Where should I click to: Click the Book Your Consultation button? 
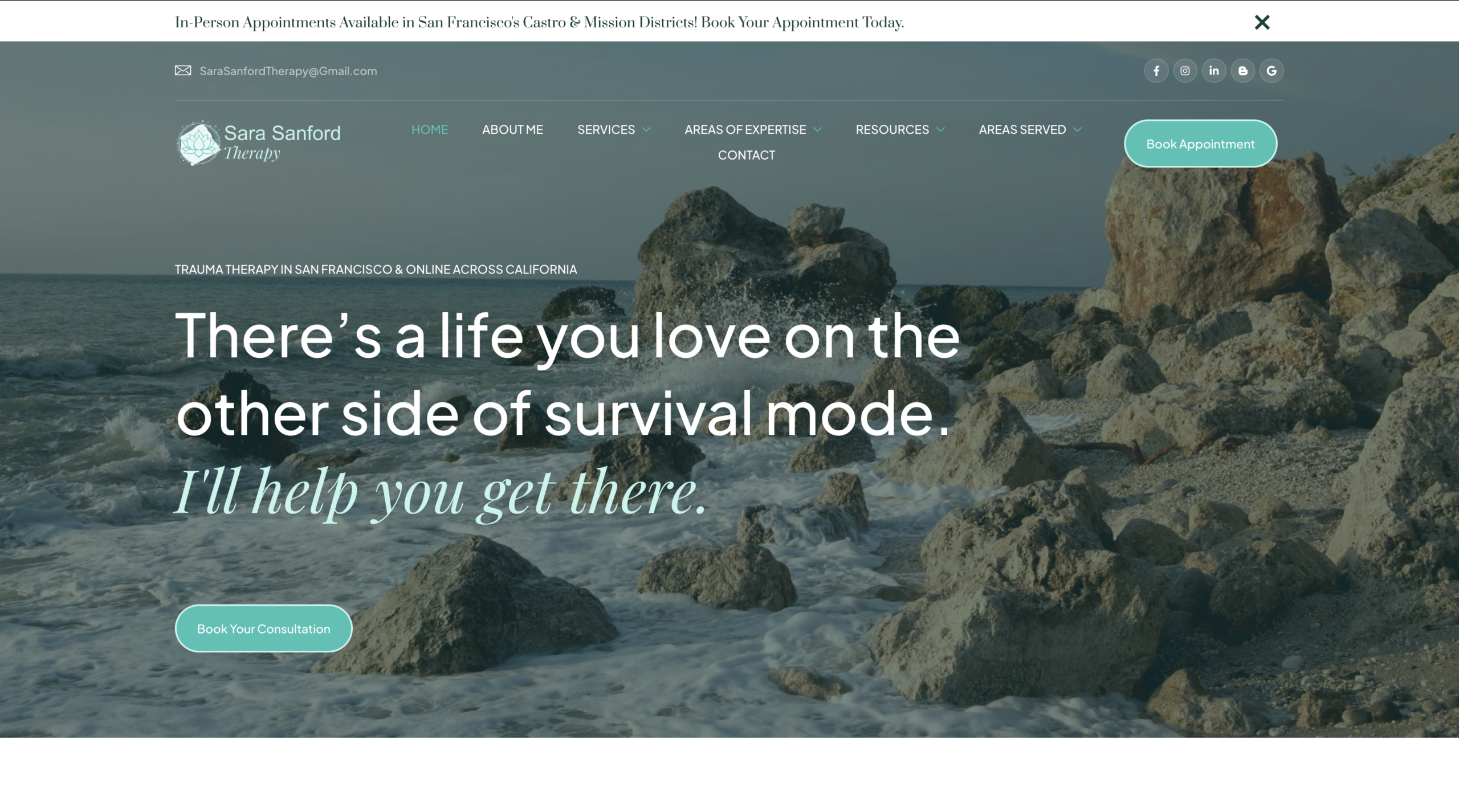263,629
